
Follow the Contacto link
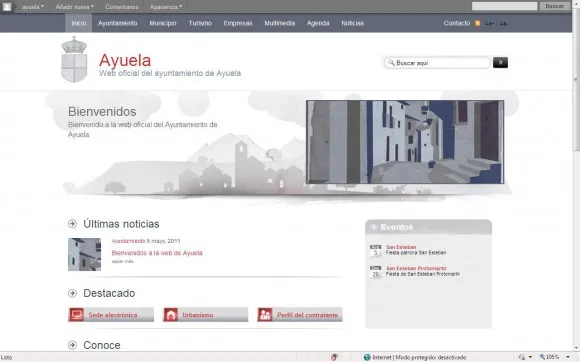tap(457, 23)
